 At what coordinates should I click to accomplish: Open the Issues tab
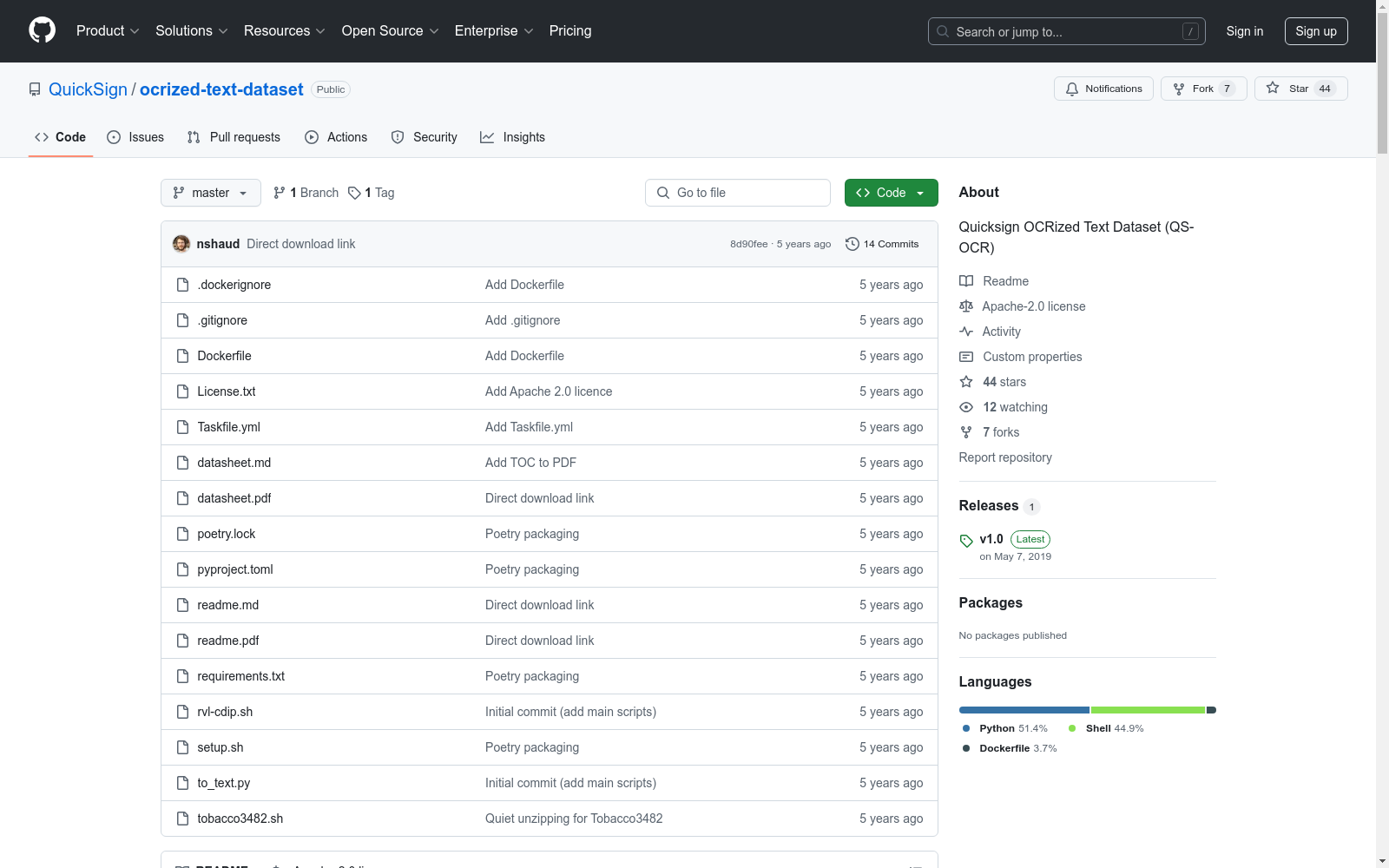135,137
